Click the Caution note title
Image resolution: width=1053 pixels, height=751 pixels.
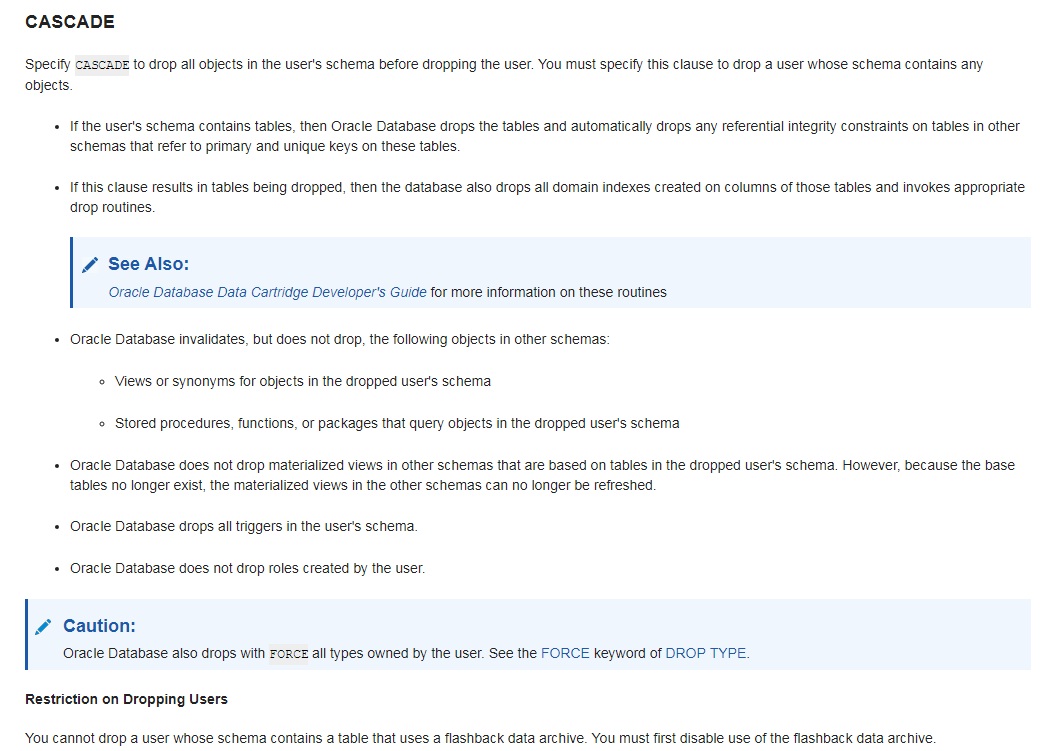99,626
